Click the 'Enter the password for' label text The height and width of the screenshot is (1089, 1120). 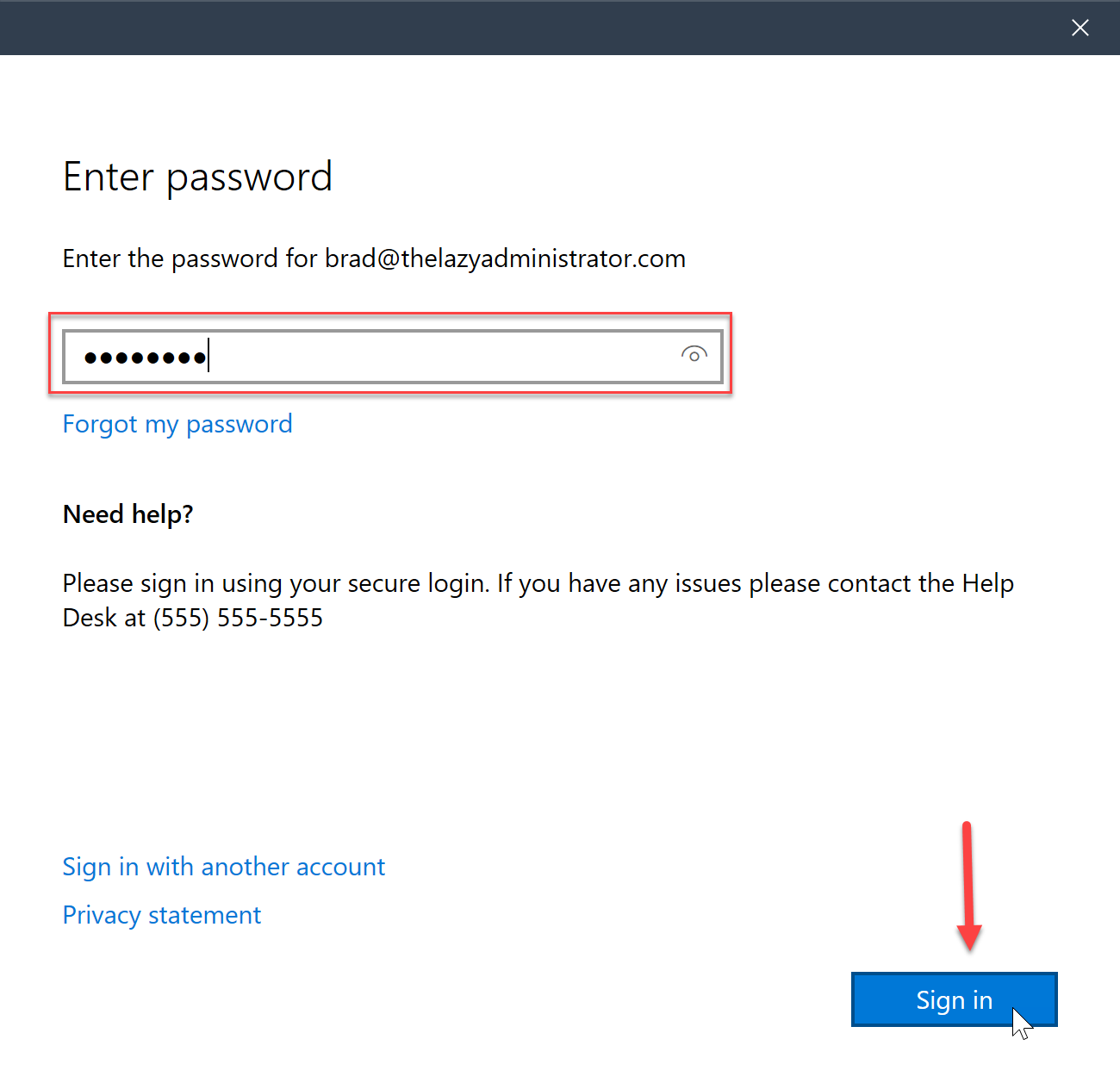pyautogui.click(x=190, y=258)
